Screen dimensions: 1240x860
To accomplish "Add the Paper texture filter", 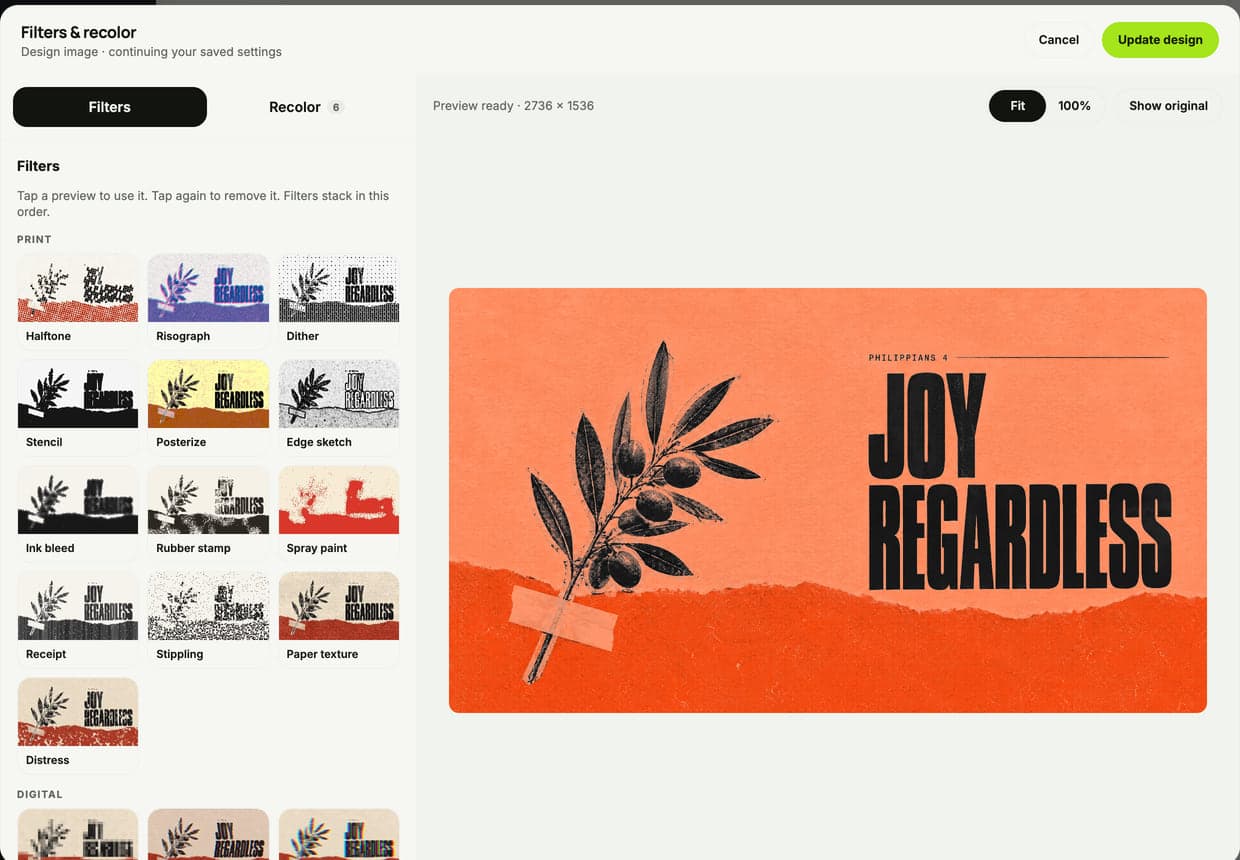I will (339, 618).
